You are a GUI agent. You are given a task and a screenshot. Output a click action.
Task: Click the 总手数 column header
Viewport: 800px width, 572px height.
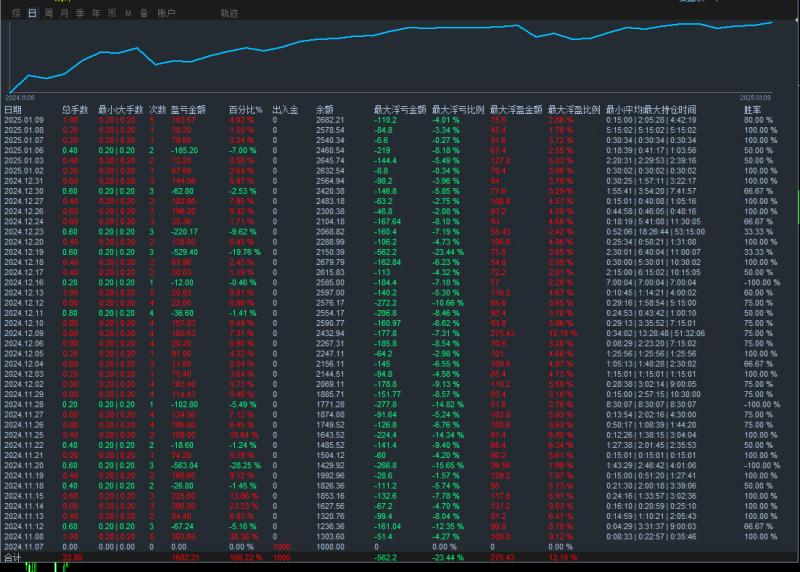pos(75,109)
